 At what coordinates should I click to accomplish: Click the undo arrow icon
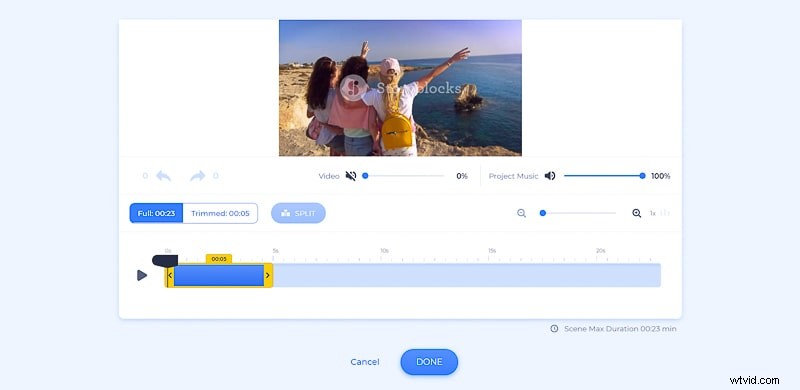pyautogui.click(x=163, y=176)
